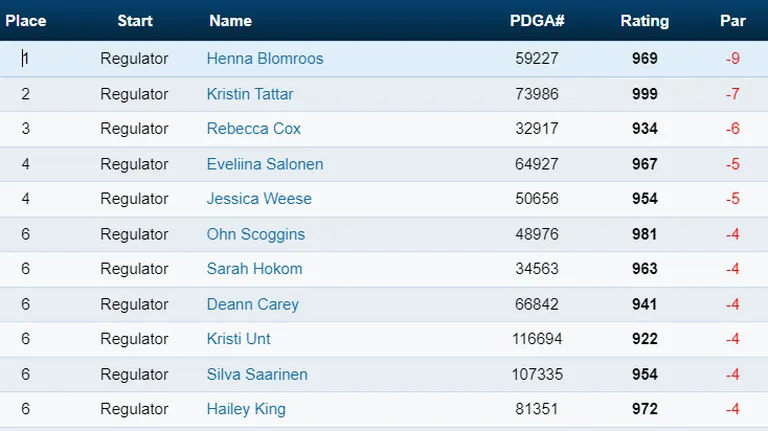Select the Deann Carey link
The image size is (768, 431).
[x=253, y=305]
